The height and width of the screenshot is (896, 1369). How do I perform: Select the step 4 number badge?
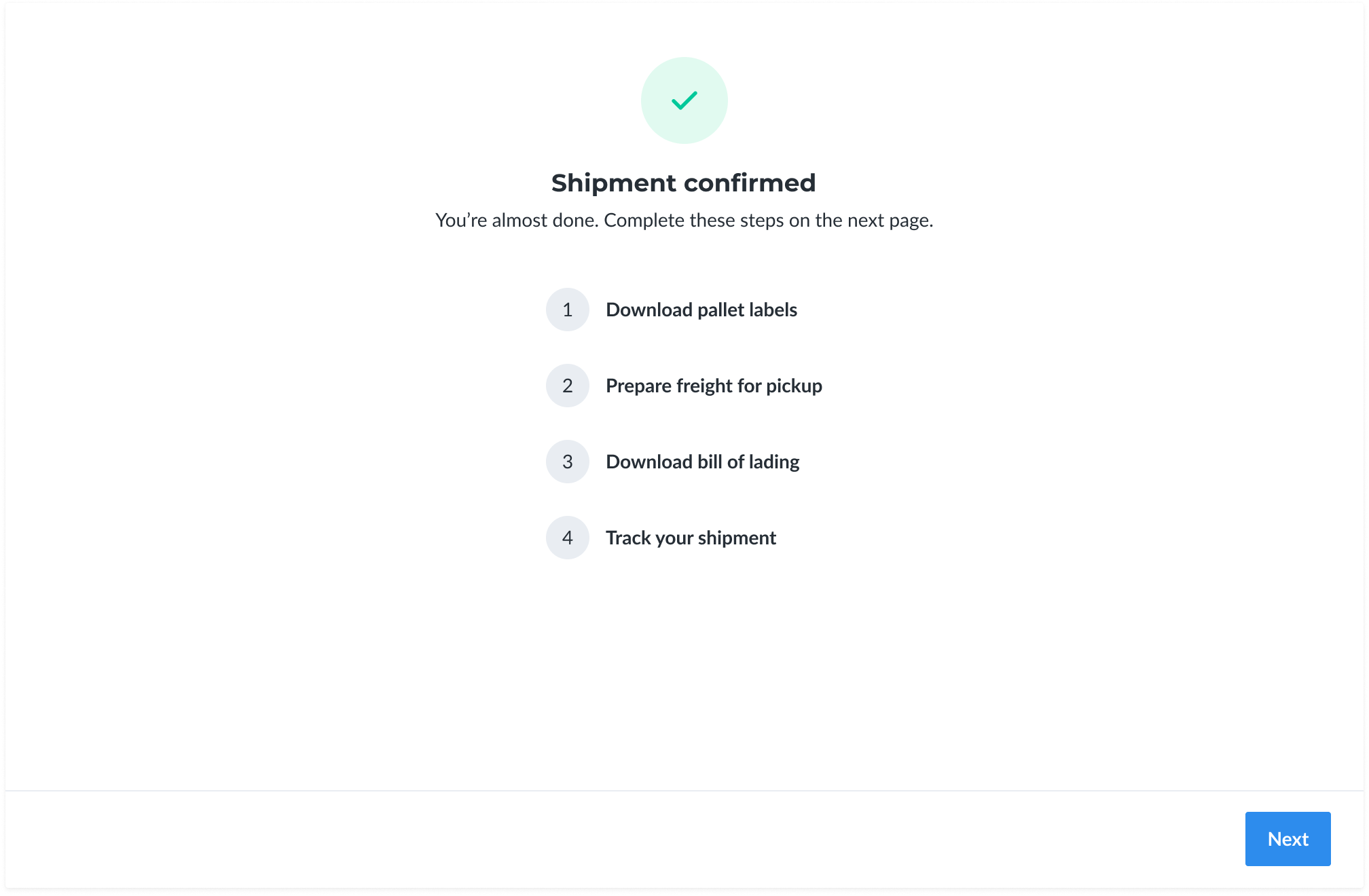(568, 538)
